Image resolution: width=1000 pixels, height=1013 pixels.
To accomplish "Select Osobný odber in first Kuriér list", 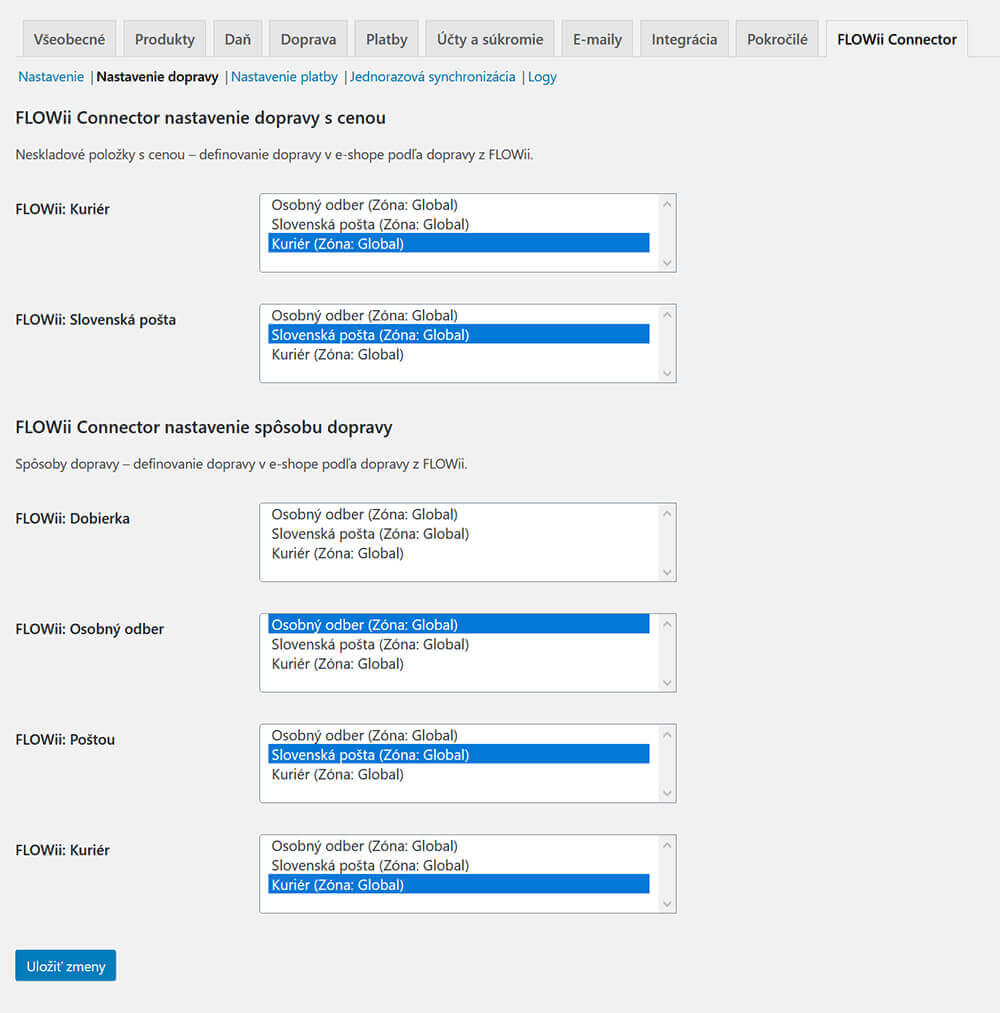I will click(459, 205).
